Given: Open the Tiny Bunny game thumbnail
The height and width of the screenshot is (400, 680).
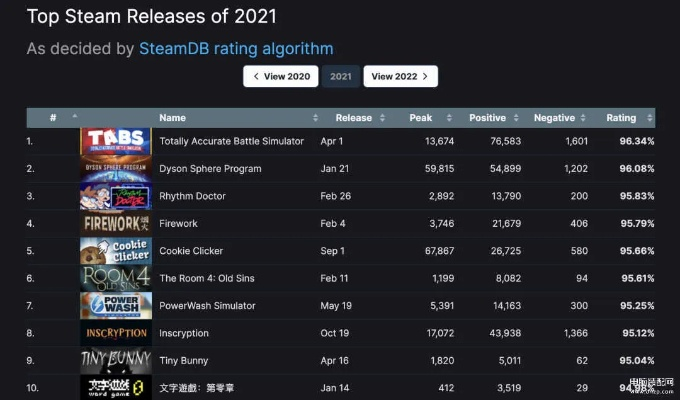Looking at the screenshot, I should click(x=115, y=360).
